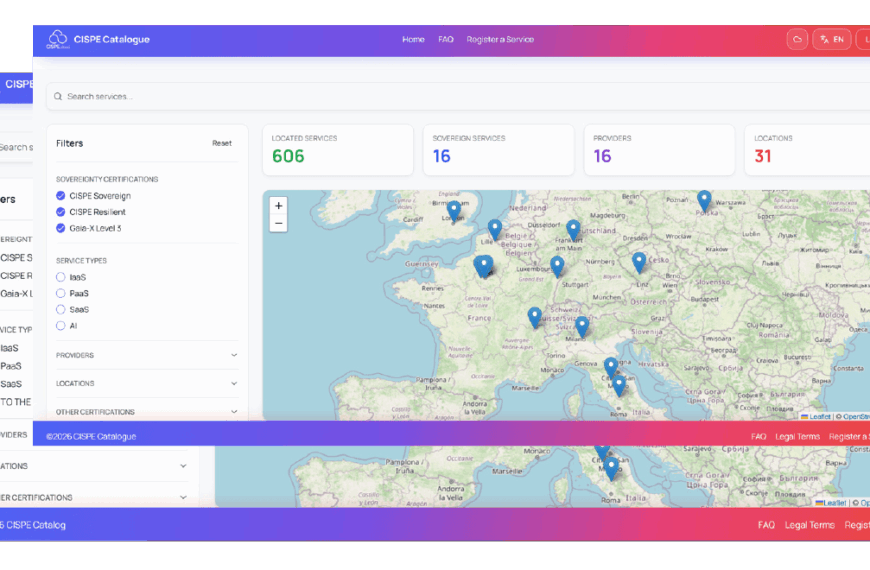The image size is (870, 570).
Task: Select the map marker over London
Action: pyautogui.click(x=454, y=212)
